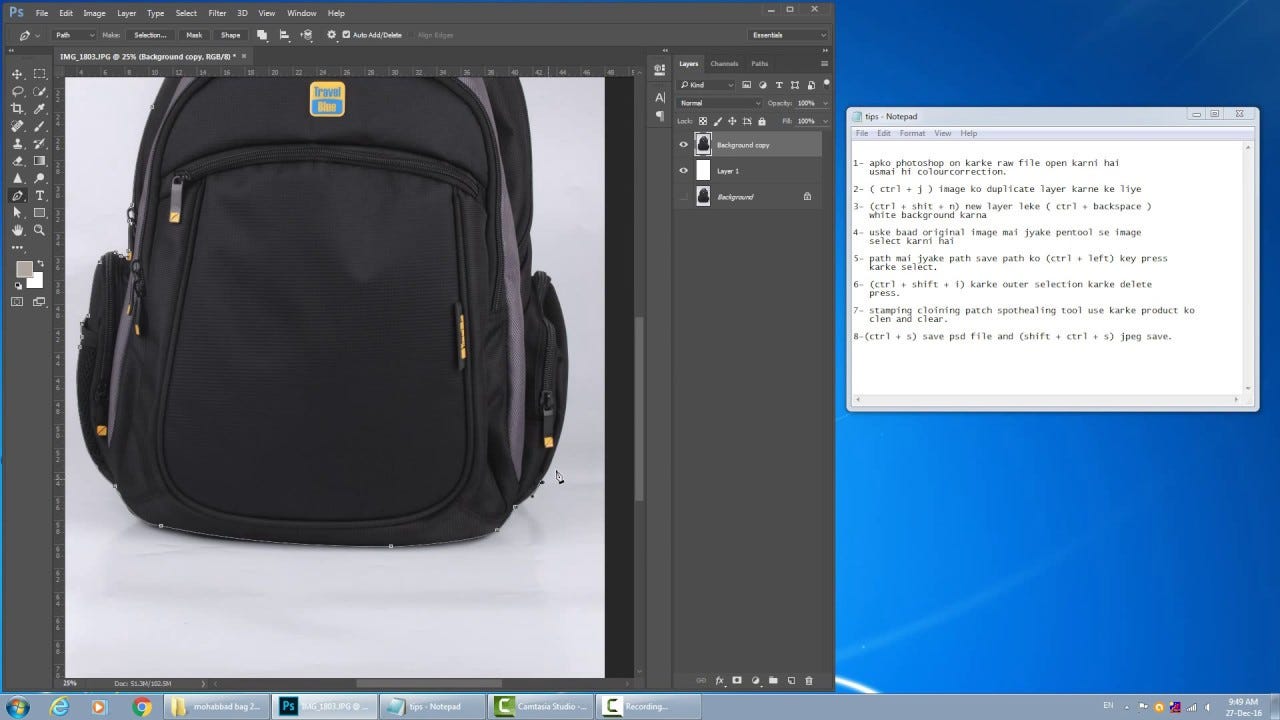Toggle Lock transparent pixels
1280x720 pixels.
(703, 121)
